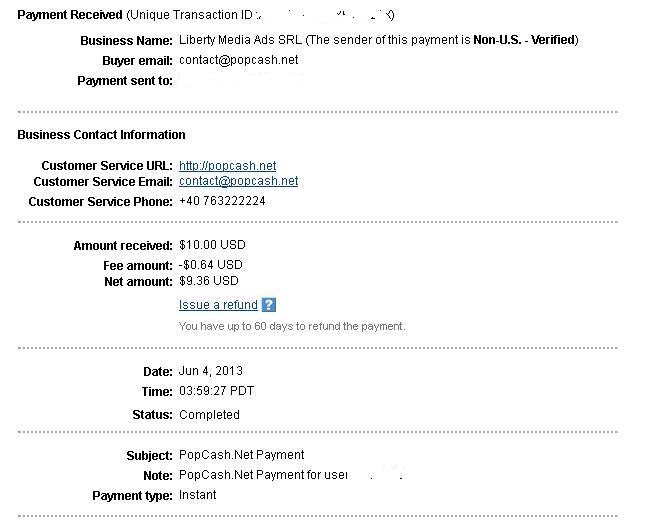Open the http://popcash.net customer service URL
This screenshot has width=651, height=523.
228,166
